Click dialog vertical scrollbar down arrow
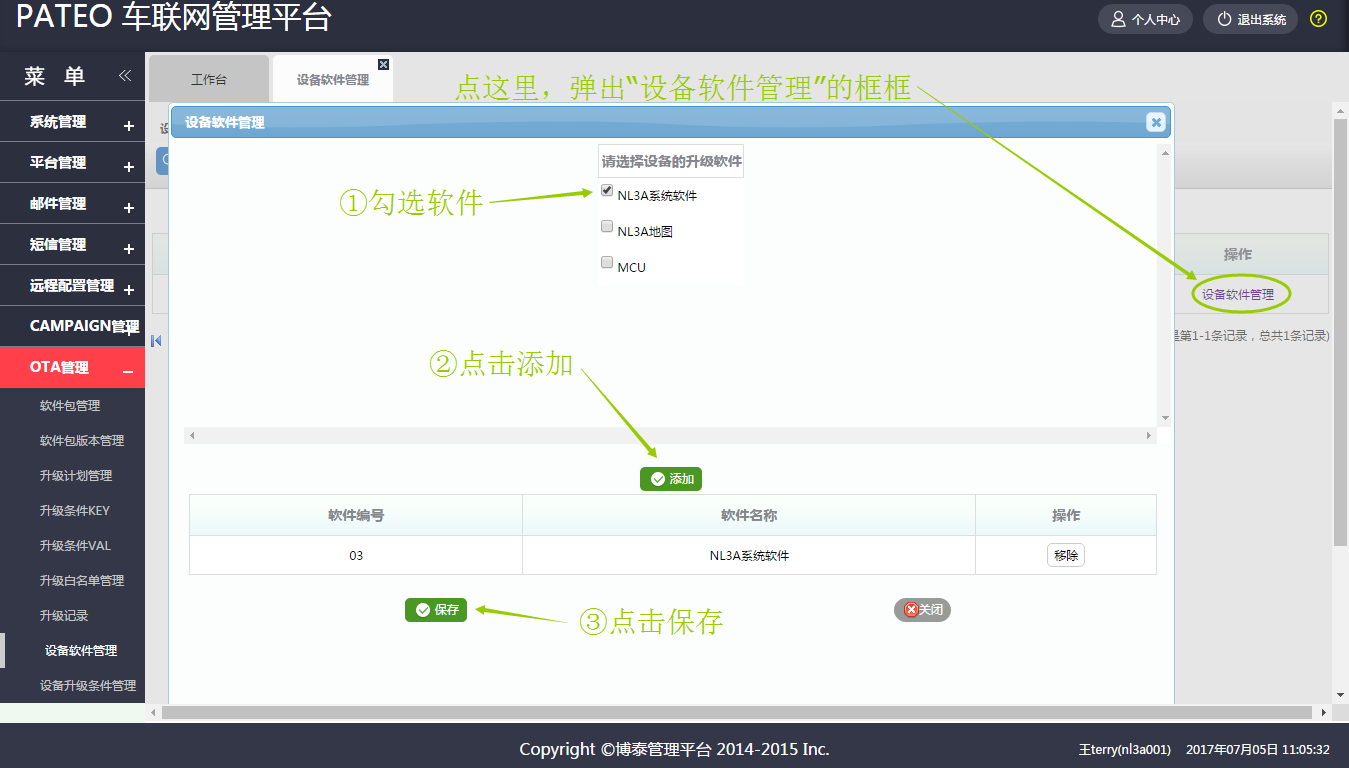 pos(1164,418)
